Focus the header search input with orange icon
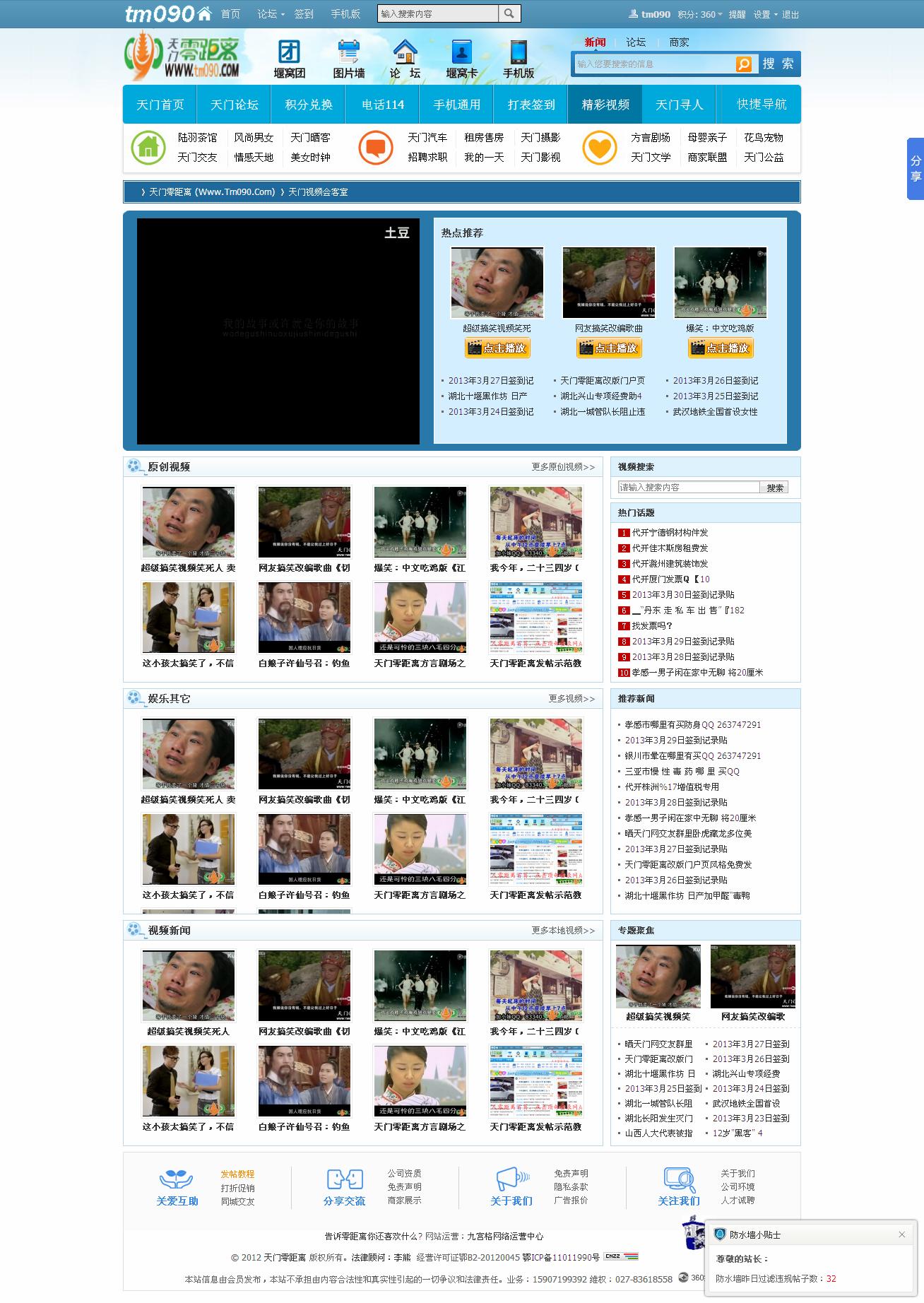This screenshot has height=1303, width=924. (x=653, y=64)
